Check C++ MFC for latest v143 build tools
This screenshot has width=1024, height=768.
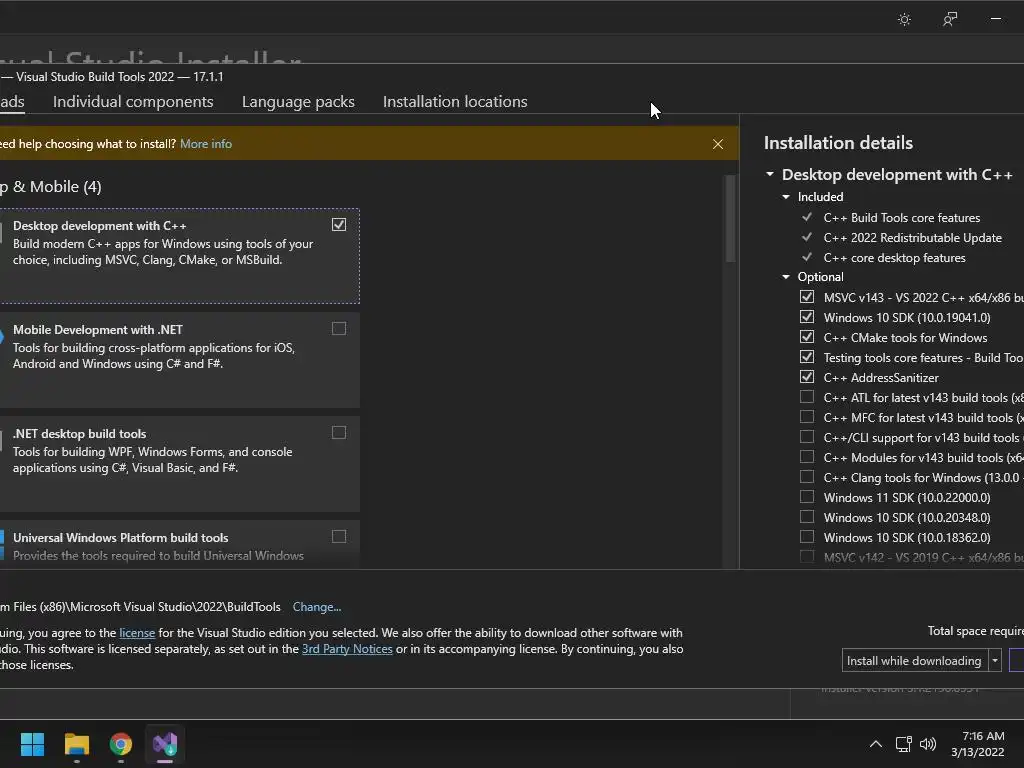tap(807, 417)
